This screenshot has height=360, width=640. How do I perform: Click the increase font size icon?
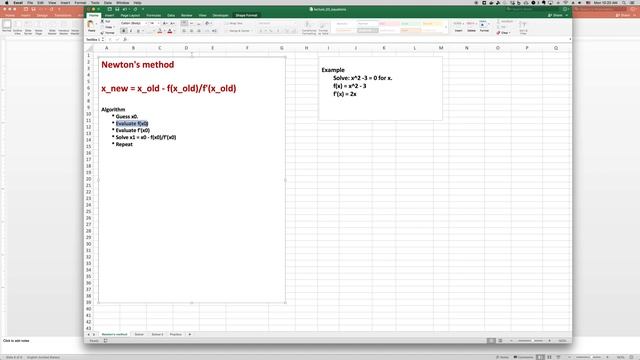pos(165,23)
